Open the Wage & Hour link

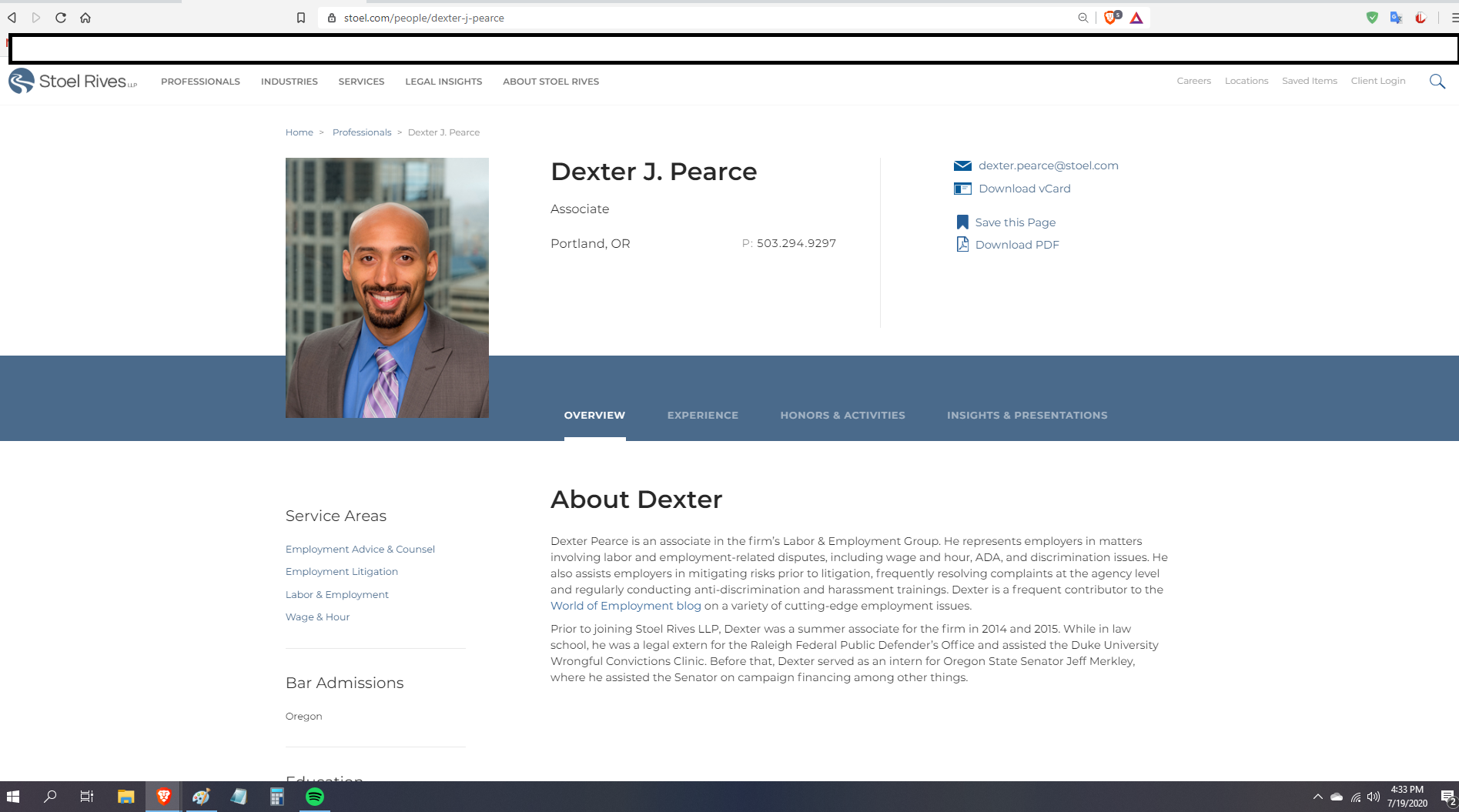(317, 617)
